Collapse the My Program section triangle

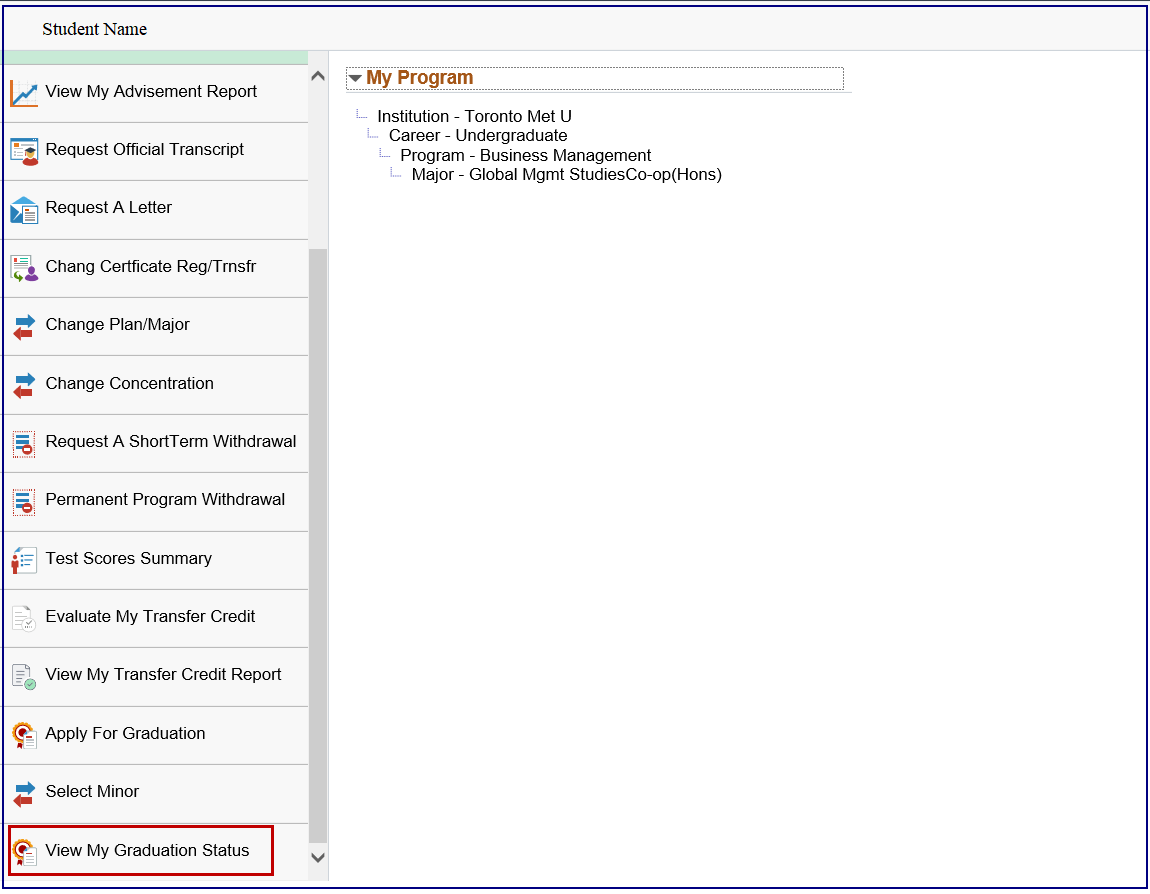pos(355,79)
